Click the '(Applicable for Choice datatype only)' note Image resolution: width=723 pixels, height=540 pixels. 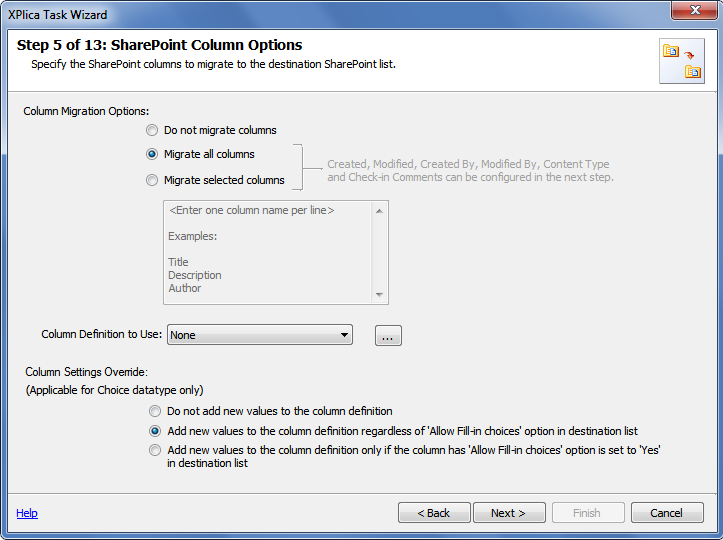tap(114, 390)
